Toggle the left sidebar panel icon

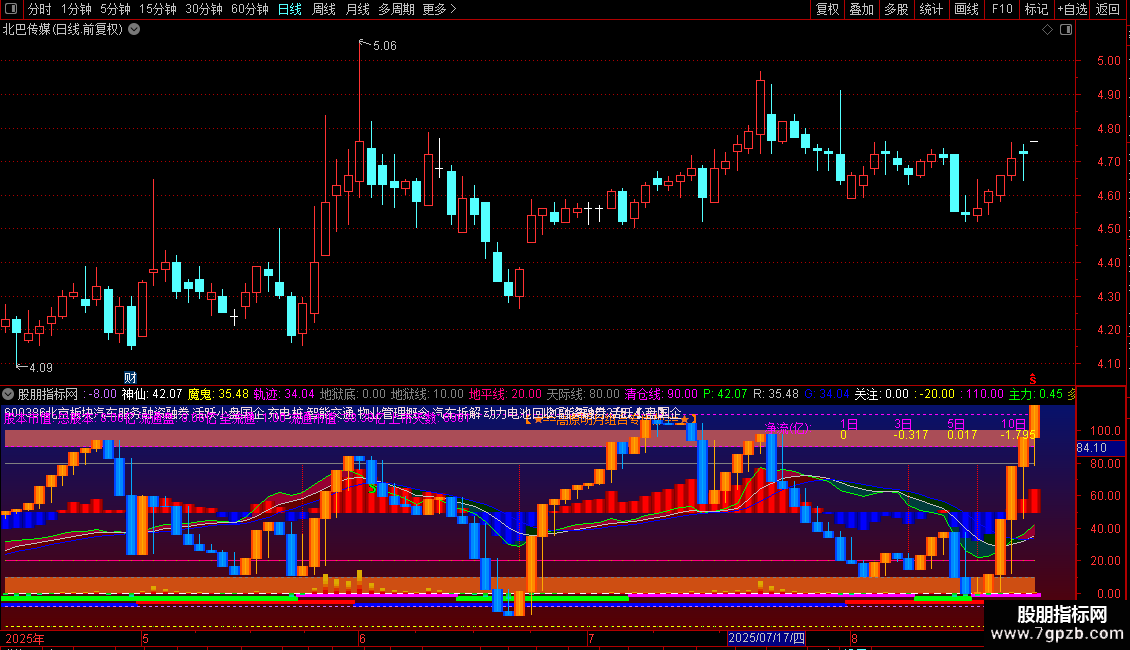tap(11, 9)
